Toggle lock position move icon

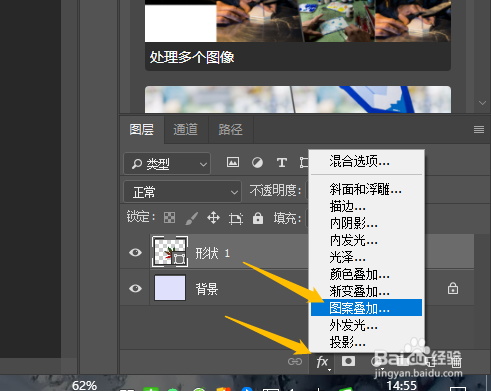click(213, 218)
